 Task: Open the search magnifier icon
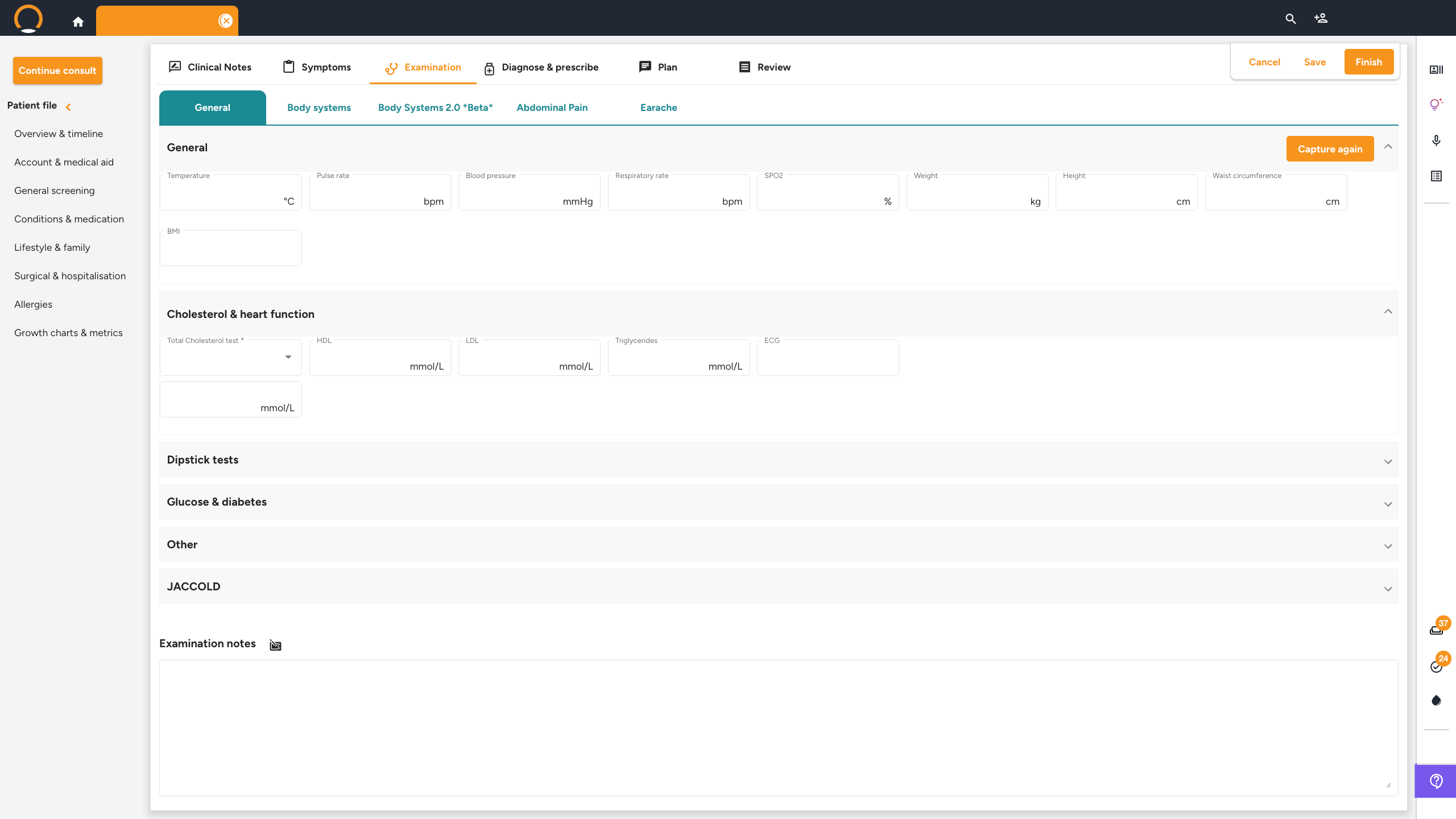(1290, 19)
